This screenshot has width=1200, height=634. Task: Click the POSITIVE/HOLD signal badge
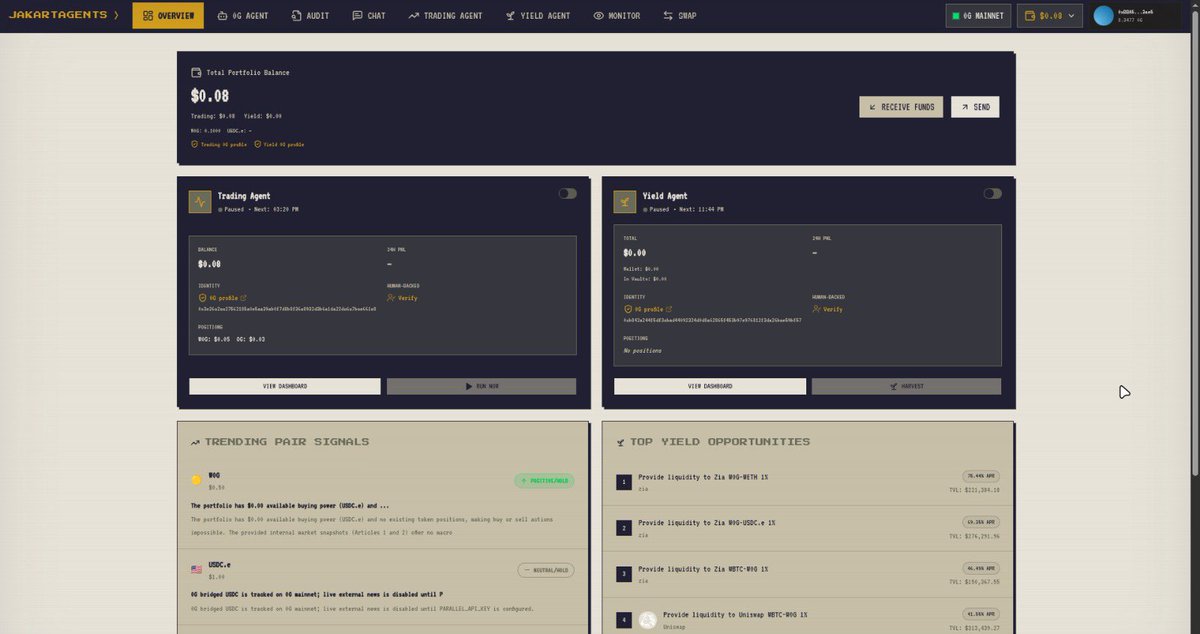[544, 481]
